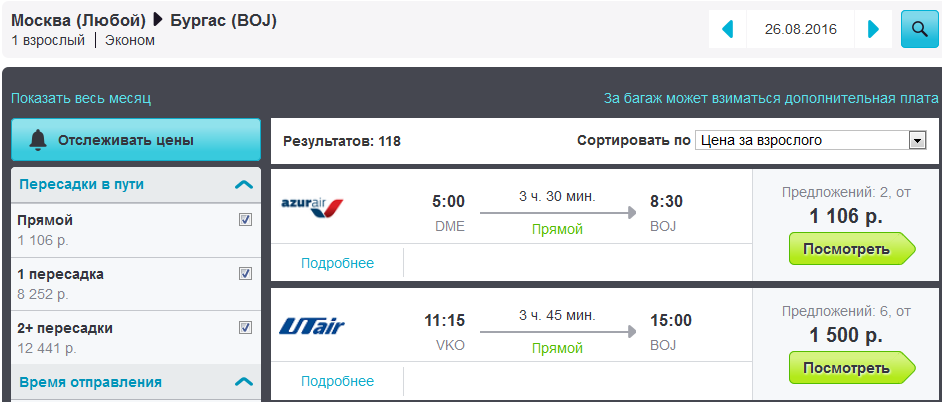Uncheck the Прямой direct flights checkbox
Viewport: 942px width, 402px height.
tap(245, 220)
